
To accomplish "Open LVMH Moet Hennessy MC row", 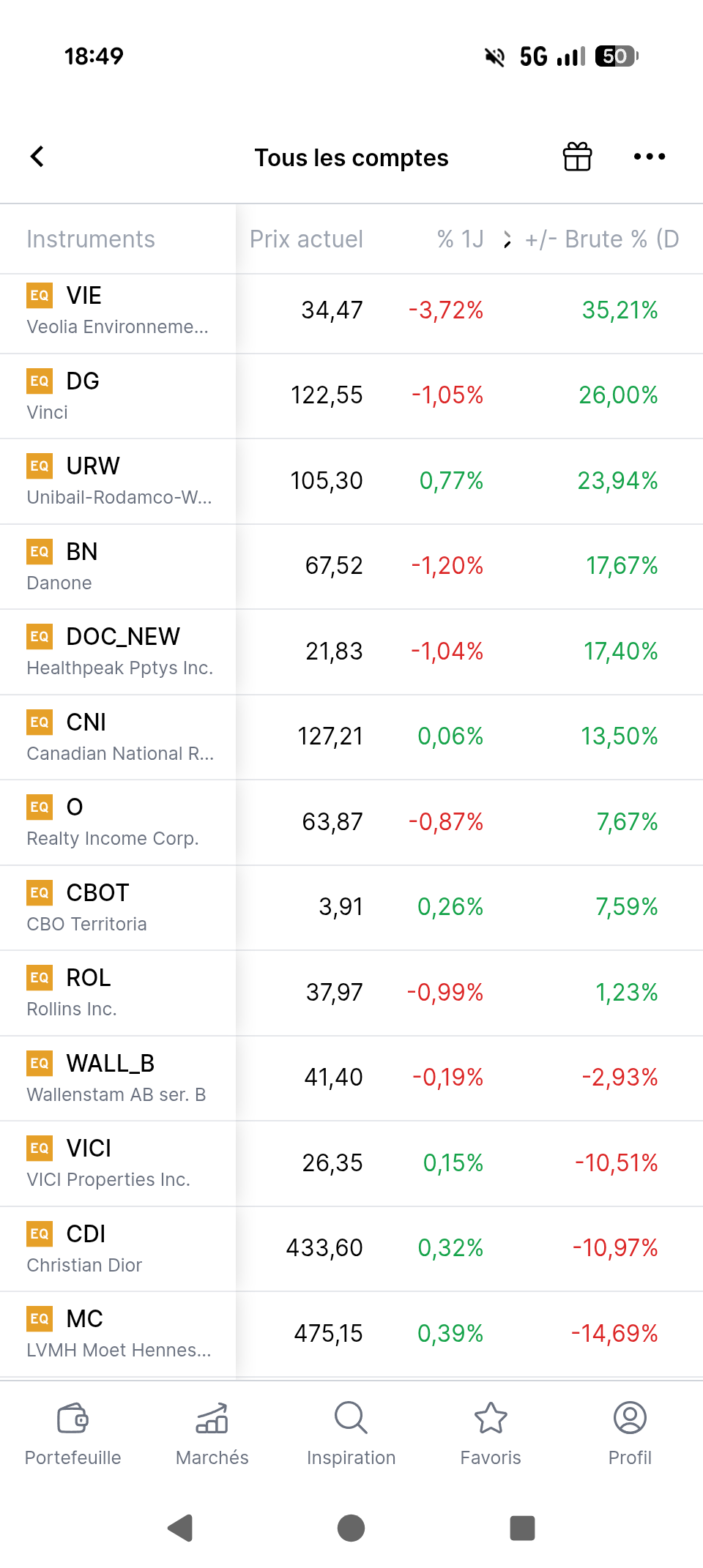I will pos(351,1334).
